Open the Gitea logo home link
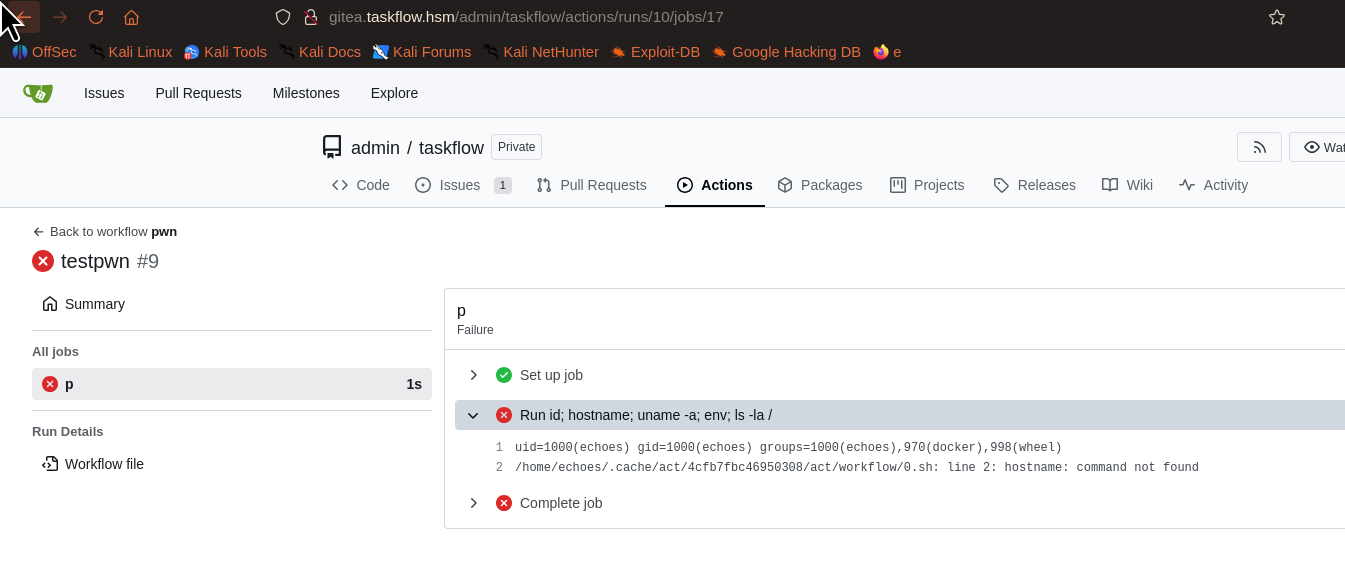 [38, 93]
